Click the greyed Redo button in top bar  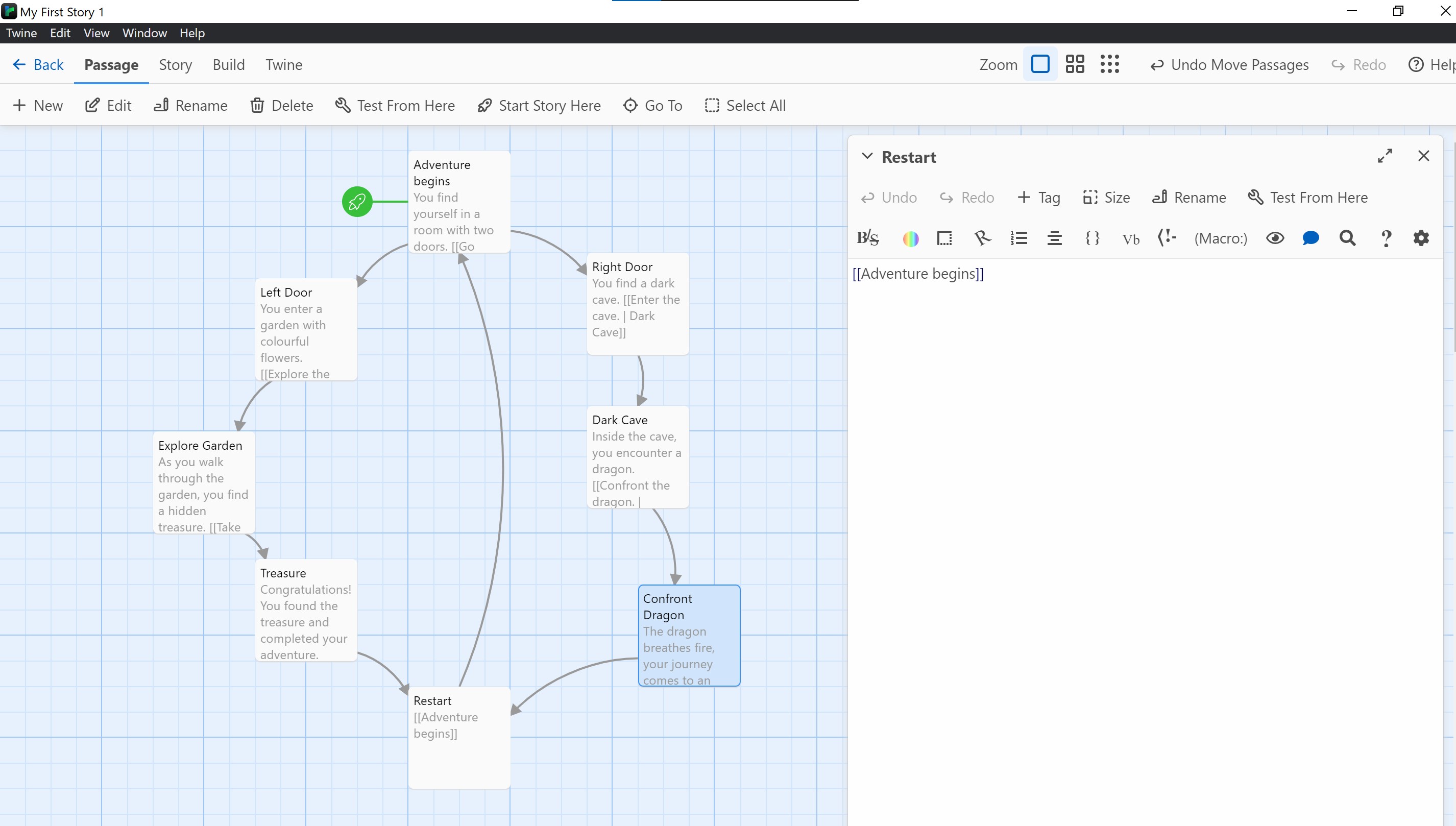[1358, 65]
